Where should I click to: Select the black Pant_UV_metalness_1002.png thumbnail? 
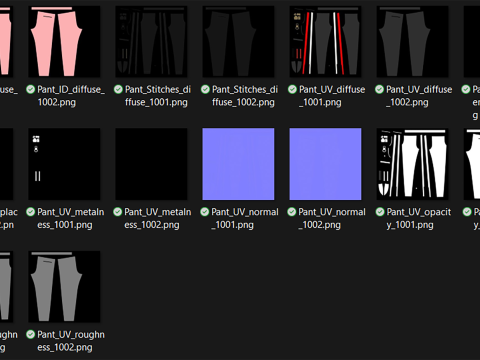(151, 164)
